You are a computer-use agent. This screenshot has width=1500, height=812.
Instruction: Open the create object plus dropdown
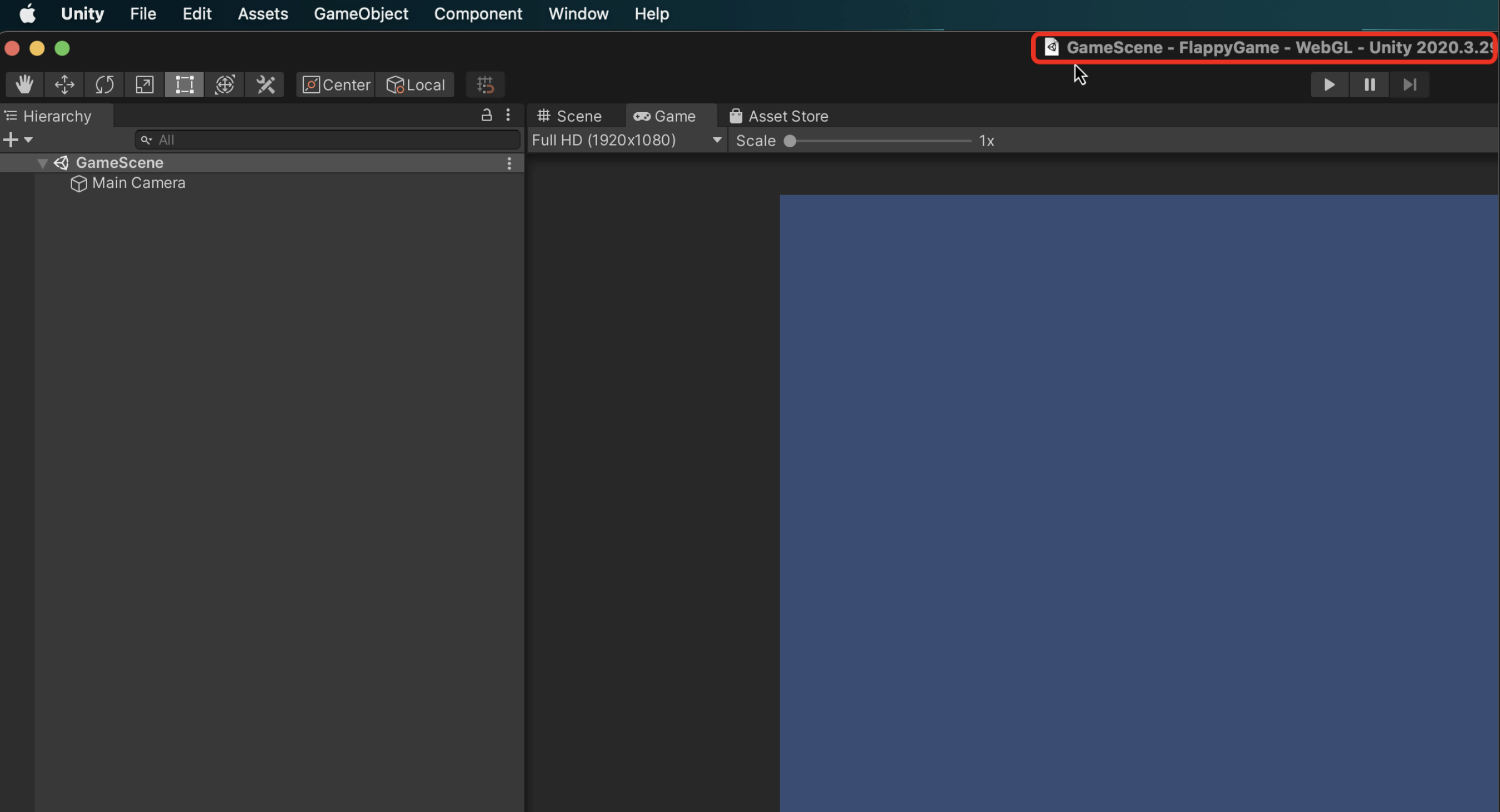click(x=18, y=139)
